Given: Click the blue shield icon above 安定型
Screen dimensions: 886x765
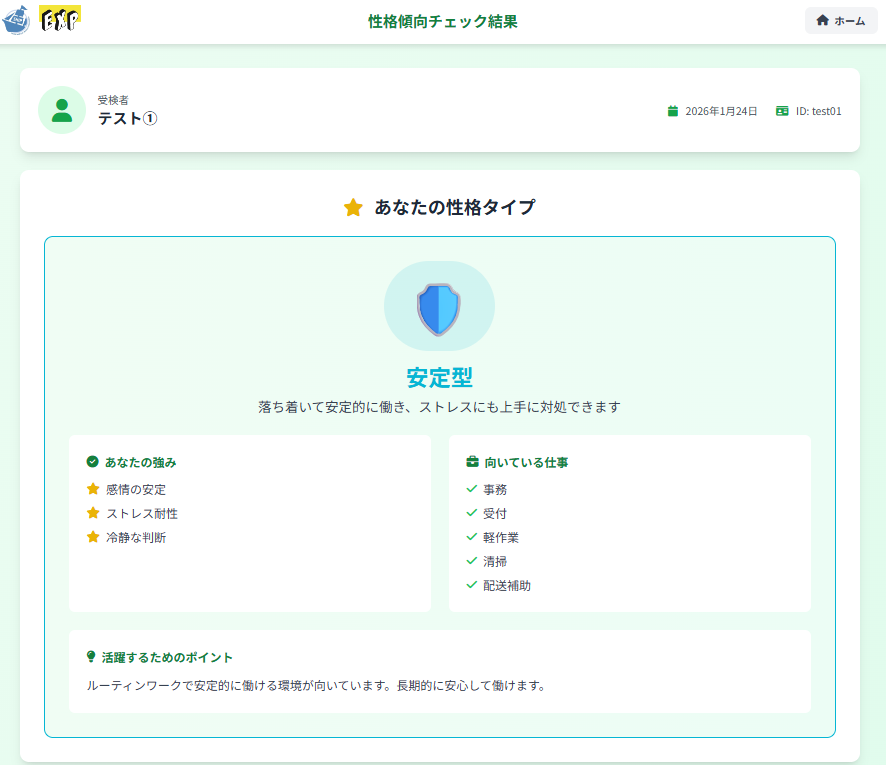Looking at the screenshot, I should point(440,306).
